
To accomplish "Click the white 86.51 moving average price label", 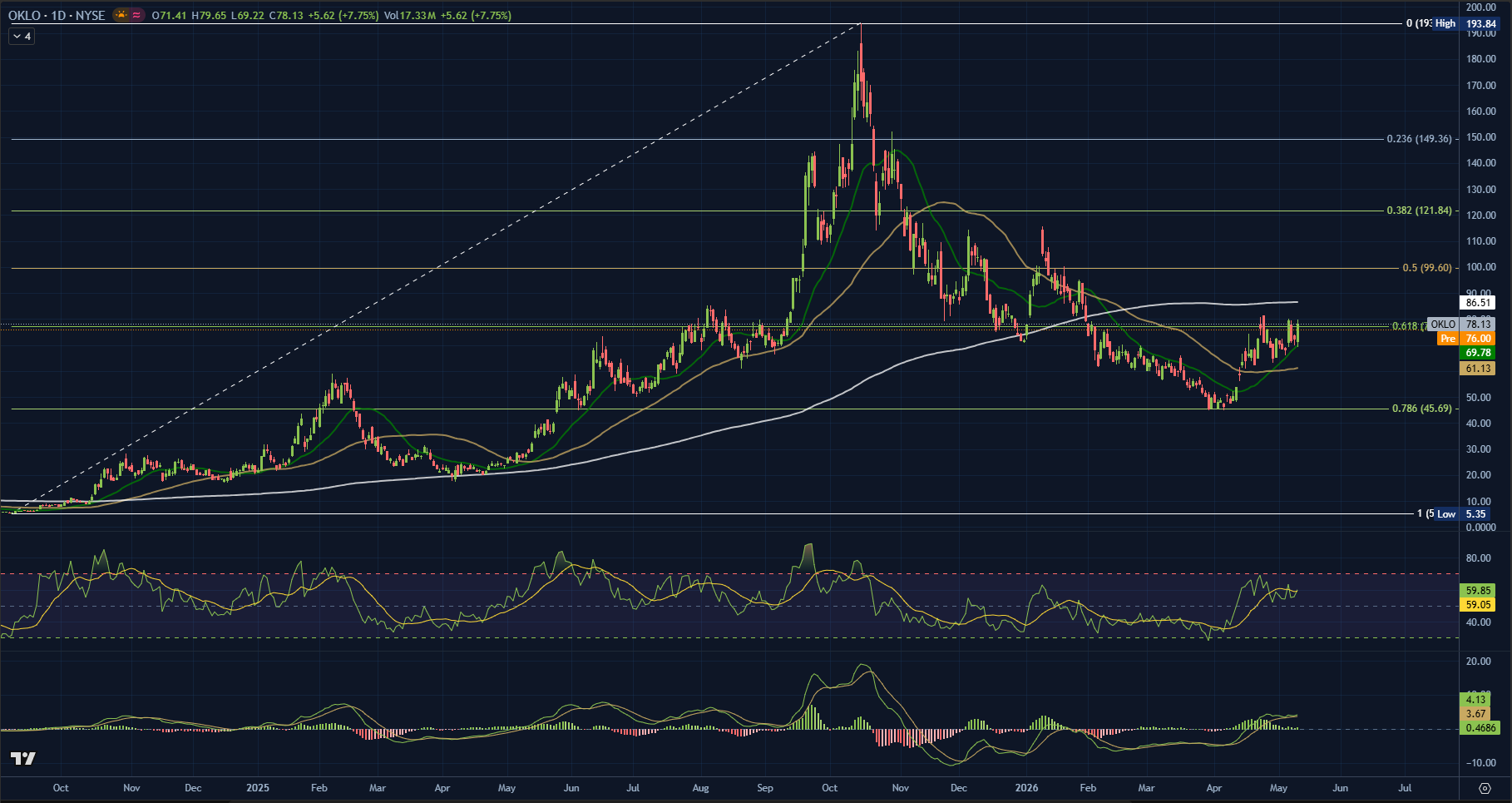I will click(x=1478, y=303).
